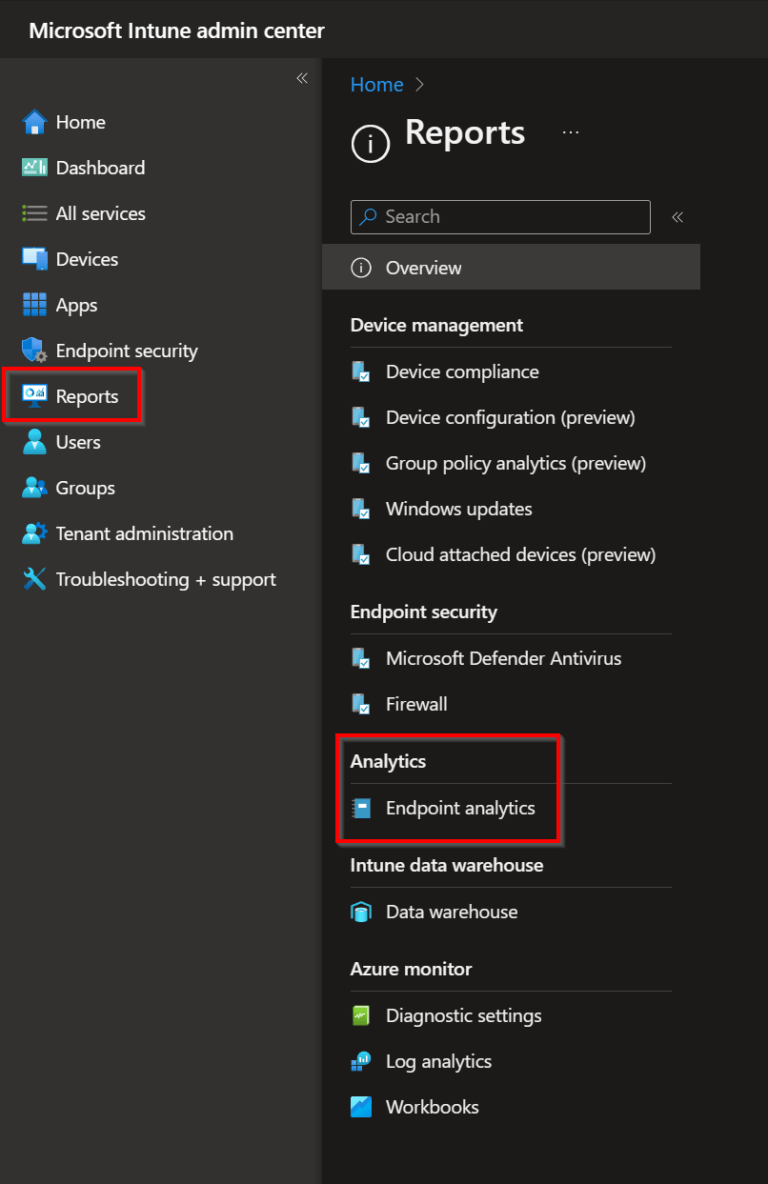Click the Data warehouse icon
Viewport: 768px width, 1184px height.
coord(361,912)
